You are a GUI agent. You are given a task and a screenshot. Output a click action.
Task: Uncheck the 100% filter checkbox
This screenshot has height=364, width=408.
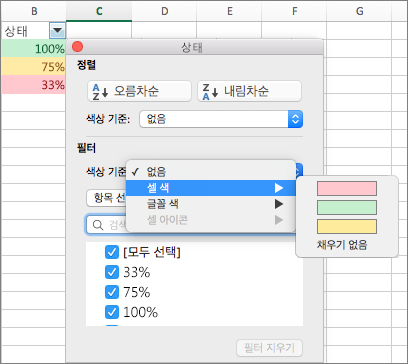[x=112, y=312]
